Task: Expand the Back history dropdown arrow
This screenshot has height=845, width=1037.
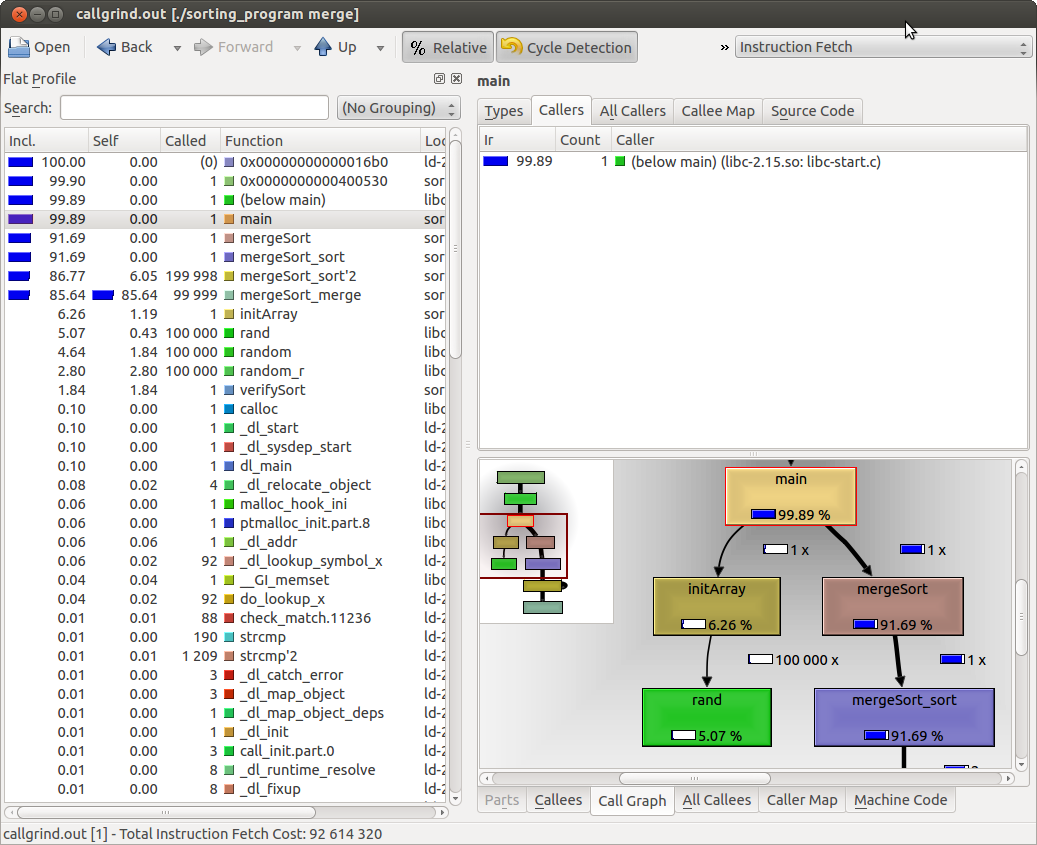Action: (x=177, y=48)
